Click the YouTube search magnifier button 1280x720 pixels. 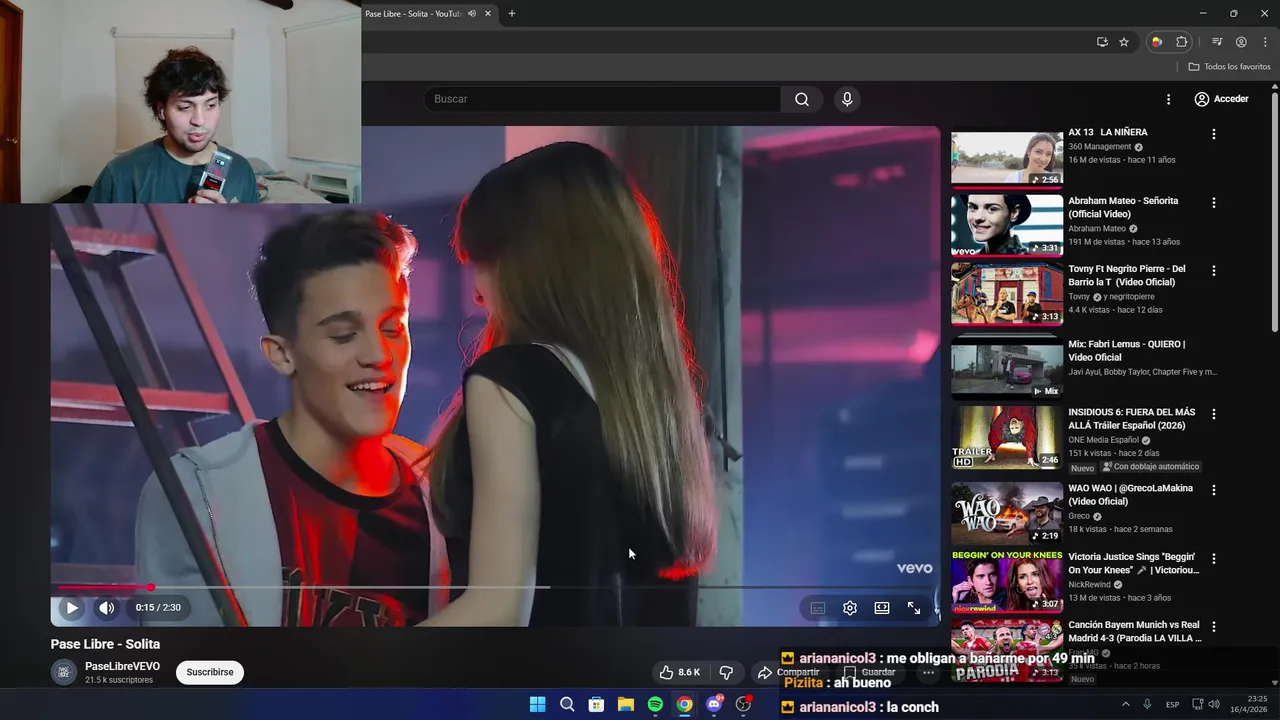pyautogui.click(x=801, y=99)
